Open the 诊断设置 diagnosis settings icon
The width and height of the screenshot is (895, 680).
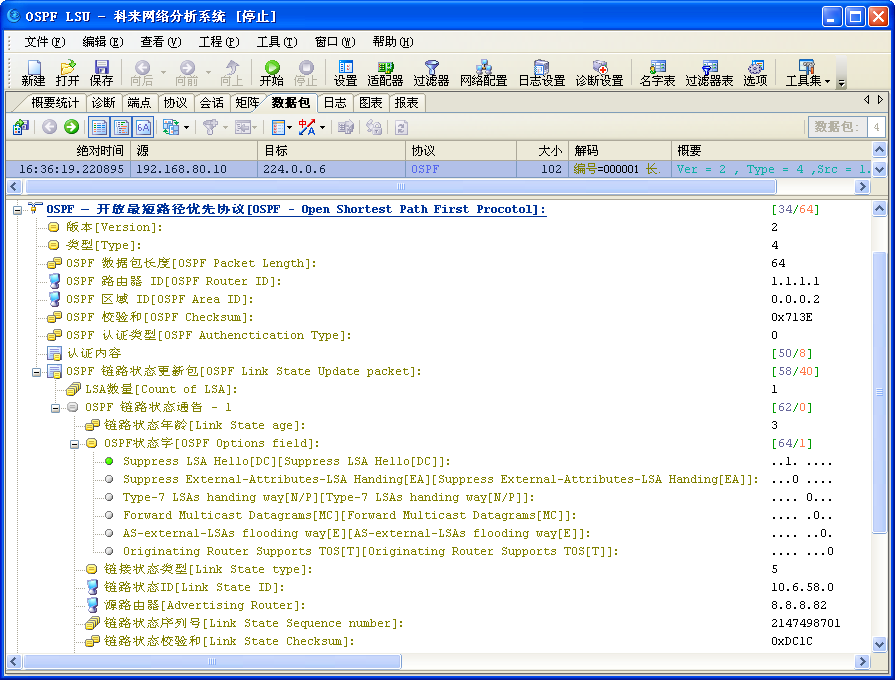[x=599, y=72]
